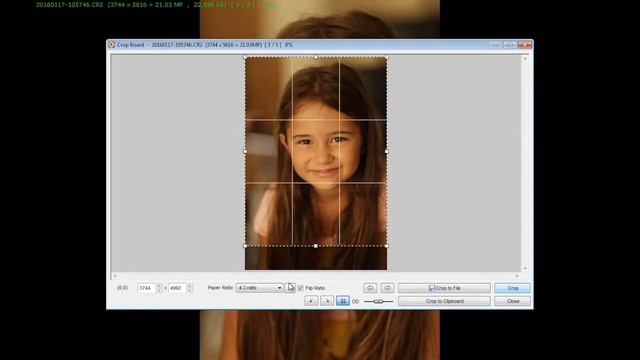This screenshot has width=640, height=360.
Task: Click Crop to File button
Action: coord(444,288)
